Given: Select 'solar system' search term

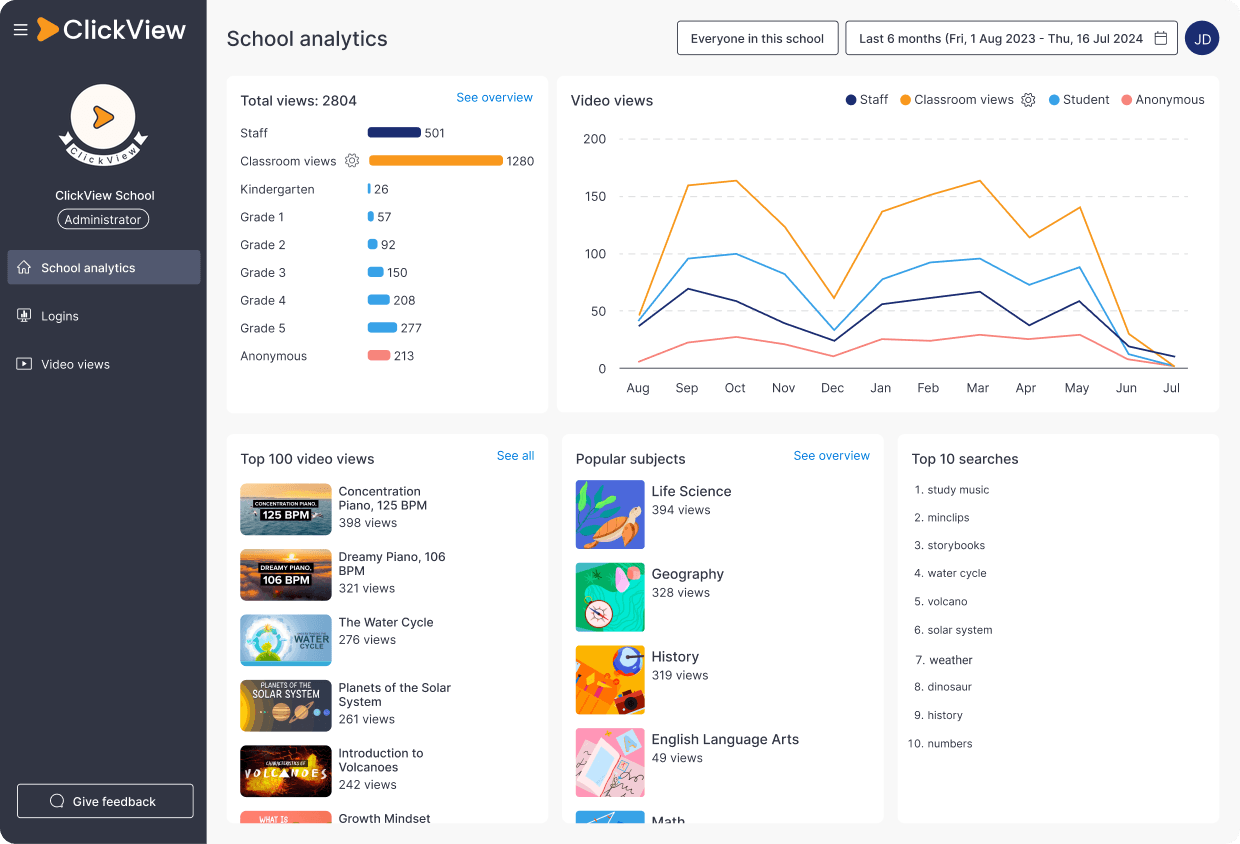Looking at the screenshot, I should [959, 630].
